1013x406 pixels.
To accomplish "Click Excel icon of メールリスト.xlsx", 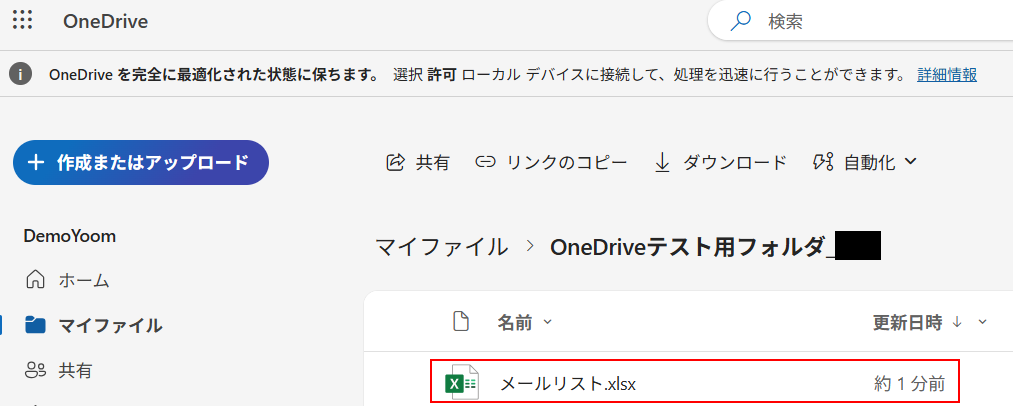I will click(x=461, y=383).
